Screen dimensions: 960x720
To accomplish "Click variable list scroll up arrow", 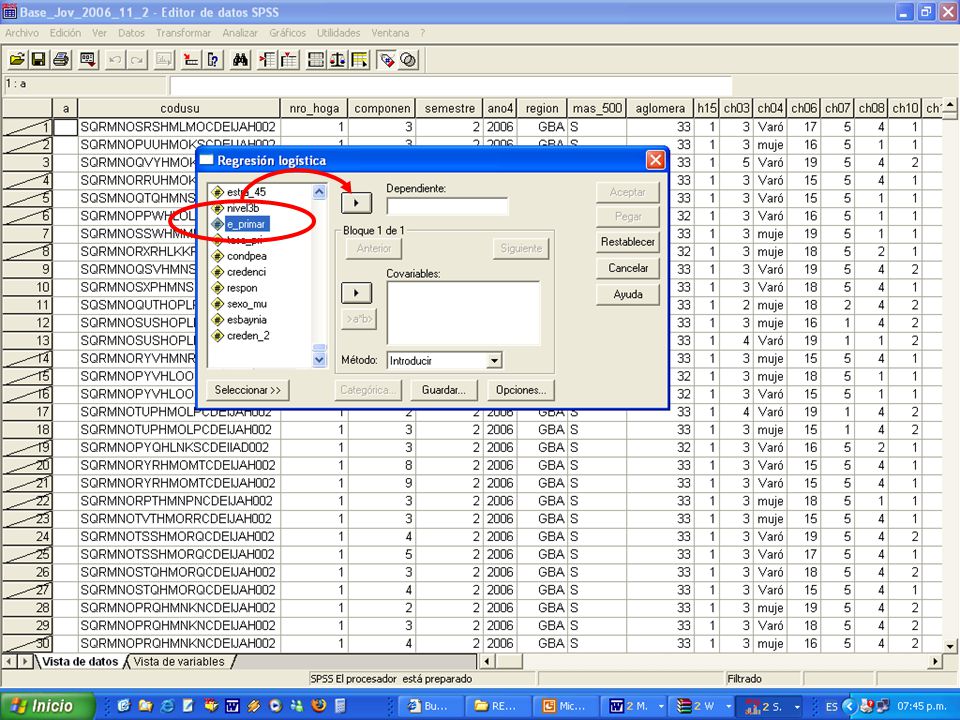I will coord(320,192).
